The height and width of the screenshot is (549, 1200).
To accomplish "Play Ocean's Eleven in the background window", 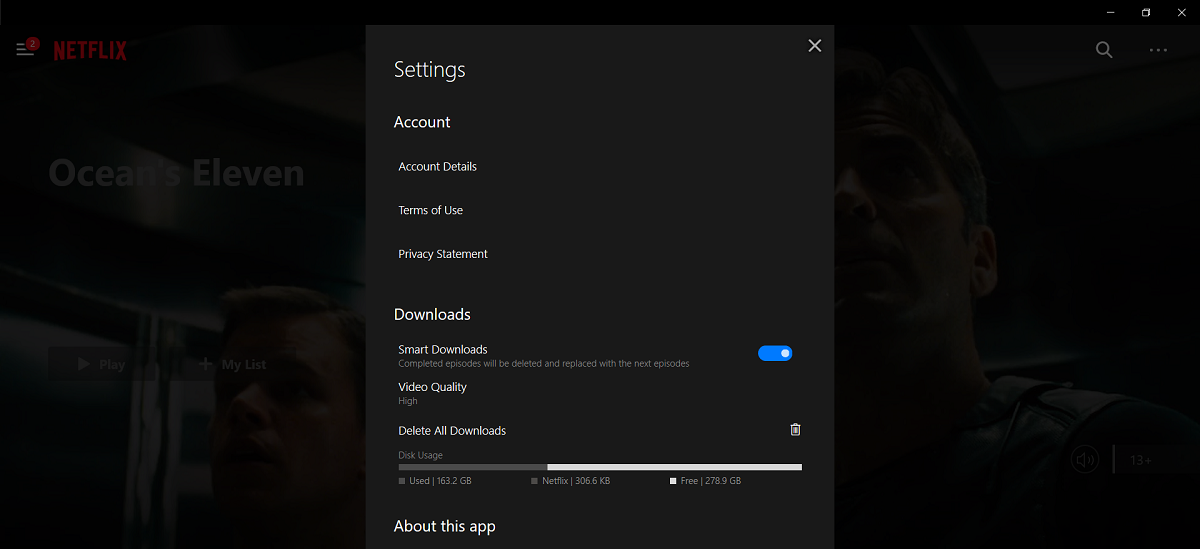I will [x=102, y=365].
